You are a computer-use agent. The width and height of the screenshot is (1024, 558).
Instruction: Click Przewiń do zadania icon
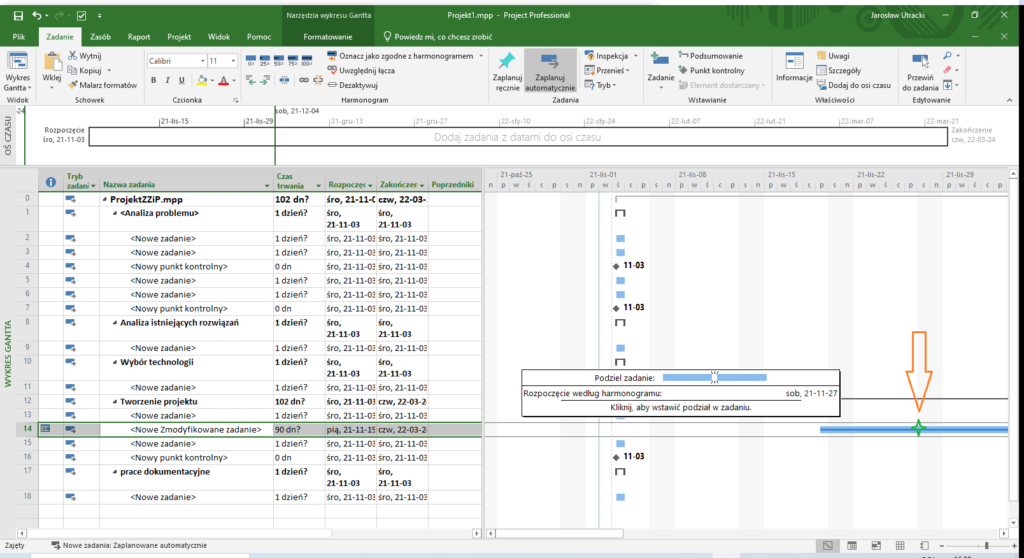[918, 62]
